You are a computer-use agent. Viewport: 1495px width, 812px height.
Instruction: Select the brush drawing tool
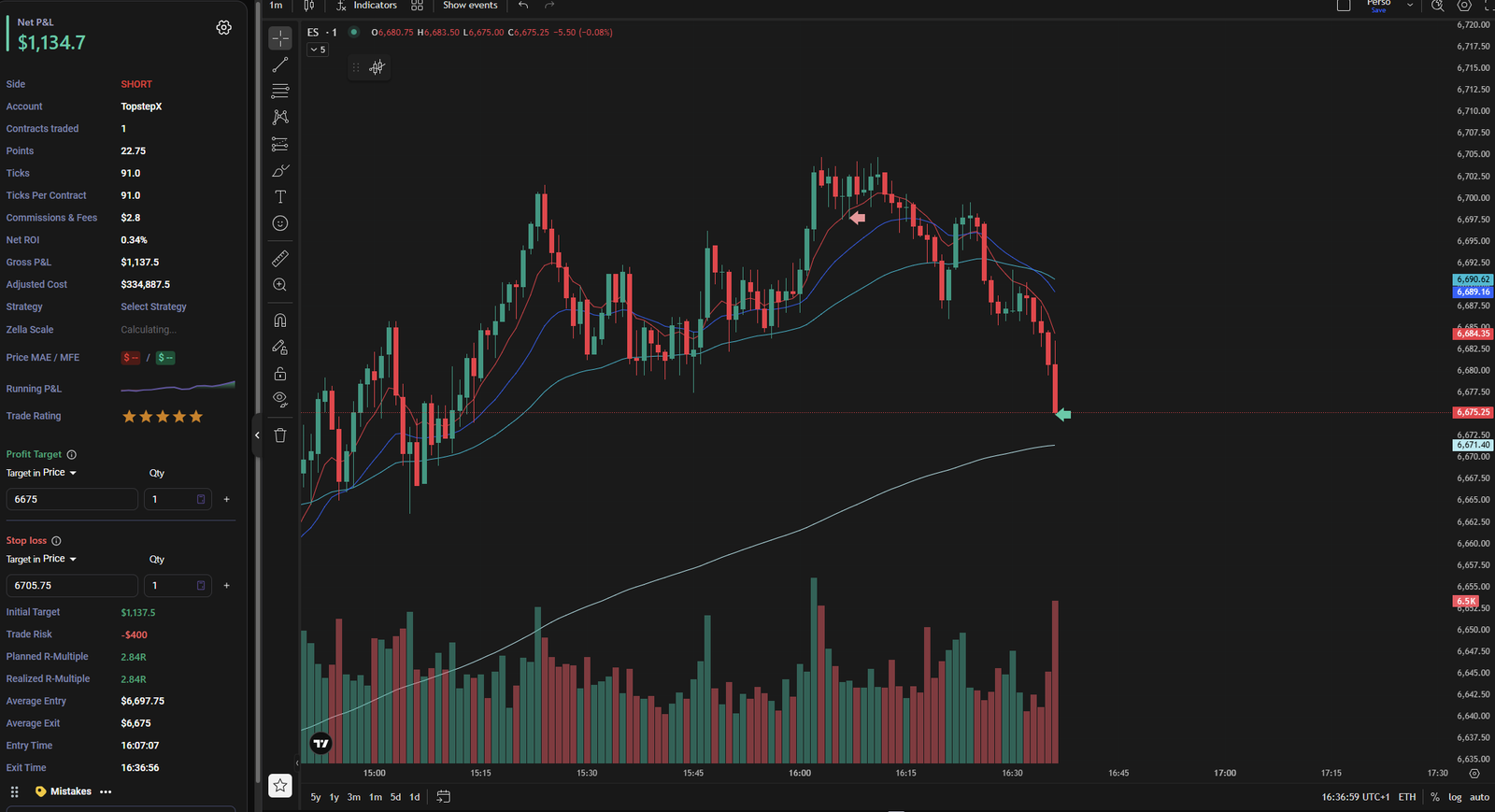(x=280, y=171)
